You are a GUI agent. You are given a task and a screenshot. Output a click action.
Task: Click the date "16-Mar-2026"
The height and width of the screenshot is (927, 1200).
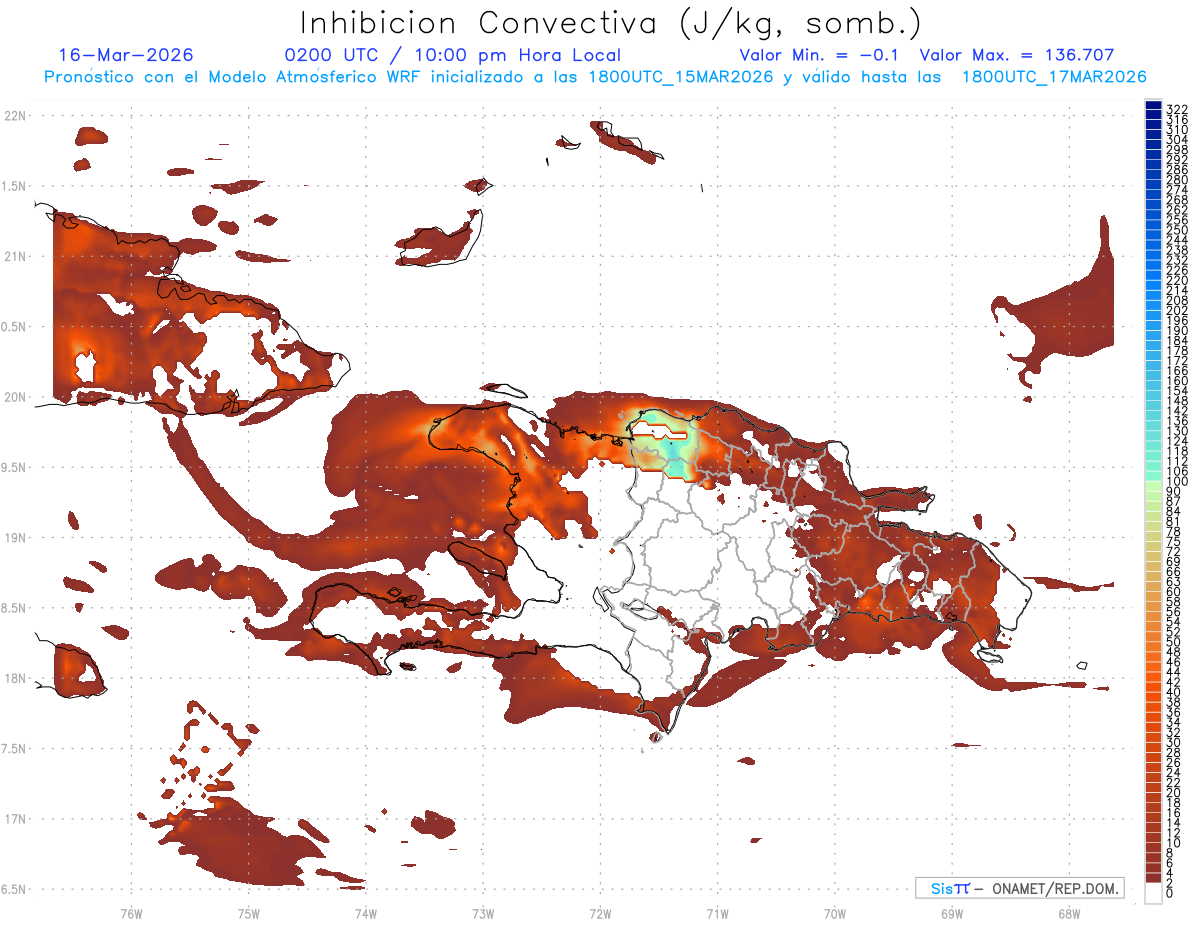point(126,55)
